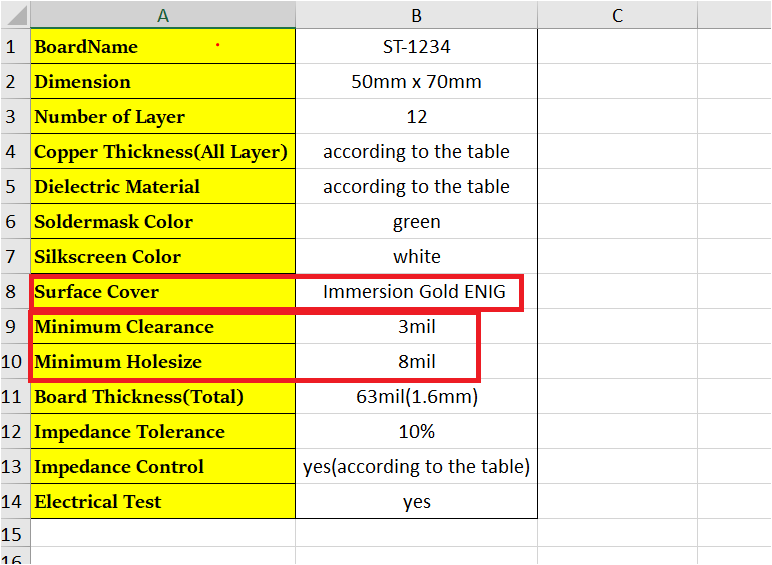Select column A header
Screen dimensions: 772x565
[x=163, y=15]
